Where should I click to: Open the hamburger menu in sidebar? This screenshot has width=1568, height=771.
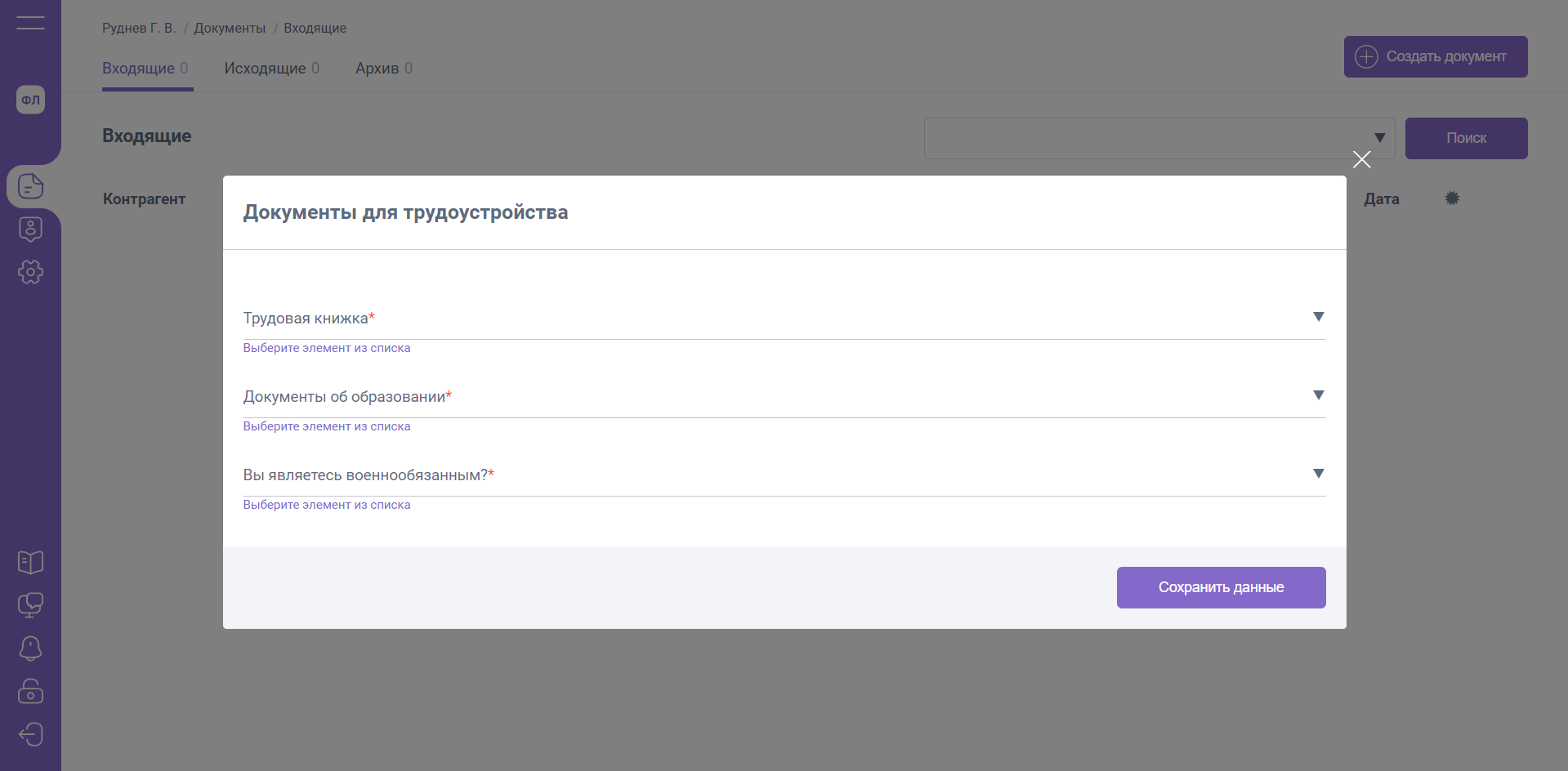click(30, 23)
